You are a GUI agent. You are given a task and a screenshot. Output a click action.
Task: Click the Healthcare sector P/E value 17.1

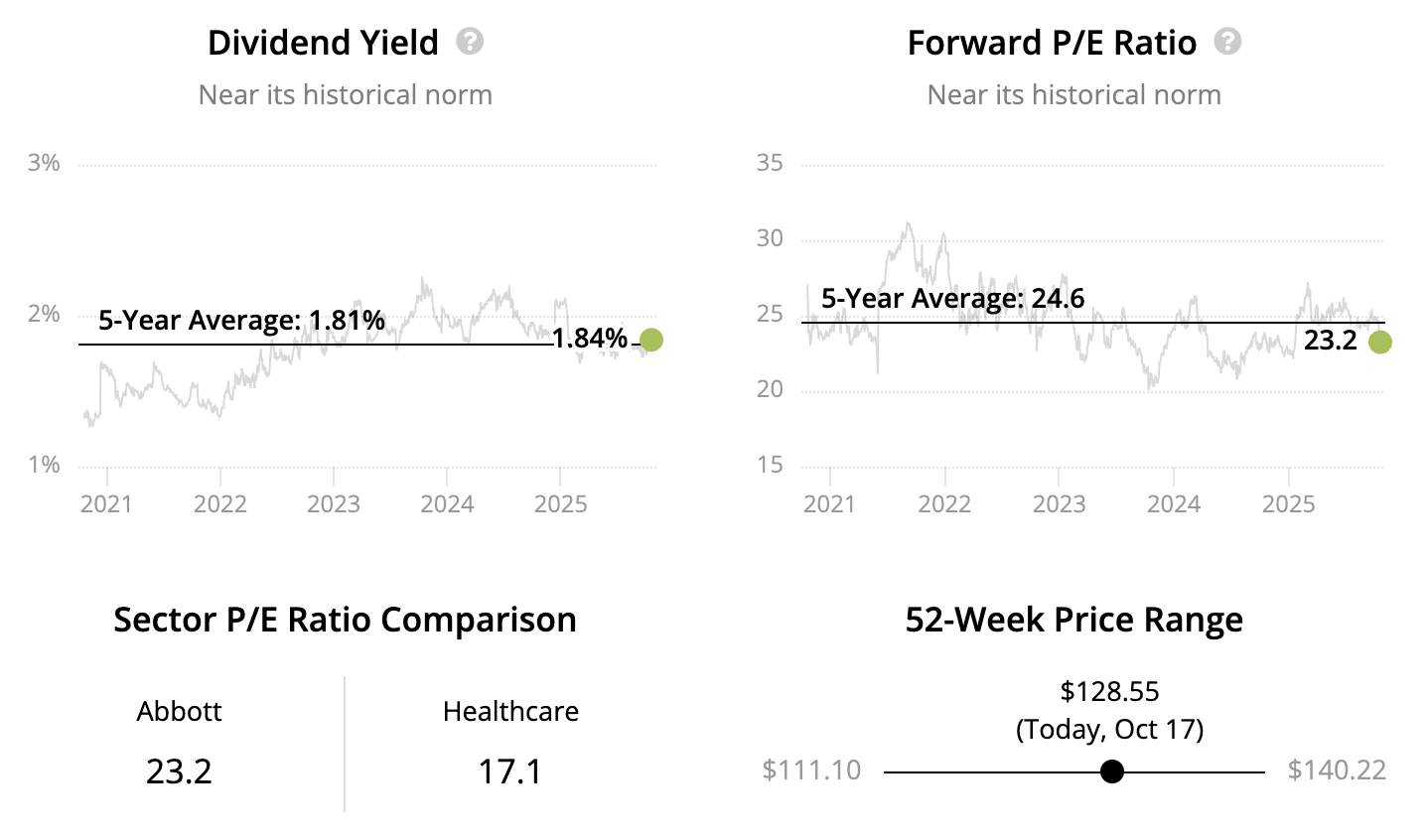tap(509, 771)
